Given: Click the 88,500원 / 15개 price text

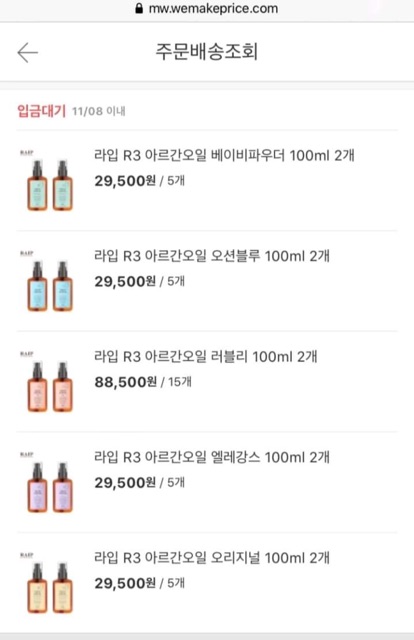Looking at the screenshot, I should pyautogui.click(x=143, y=382).
